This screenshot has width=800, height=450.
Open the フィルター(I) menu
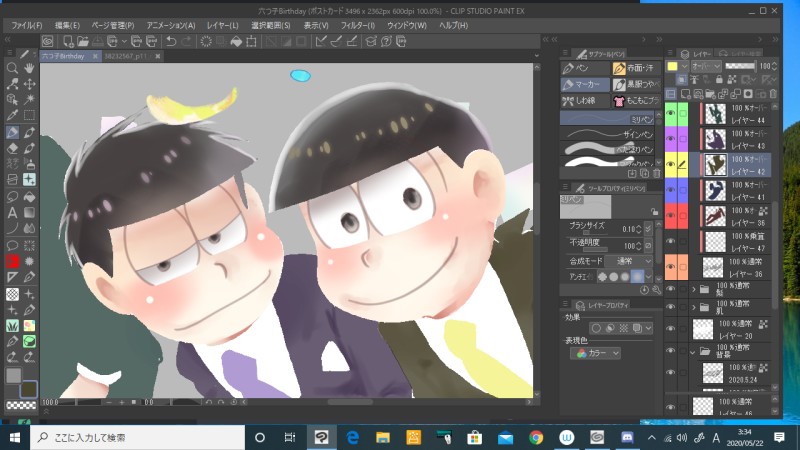coord(358,25)
